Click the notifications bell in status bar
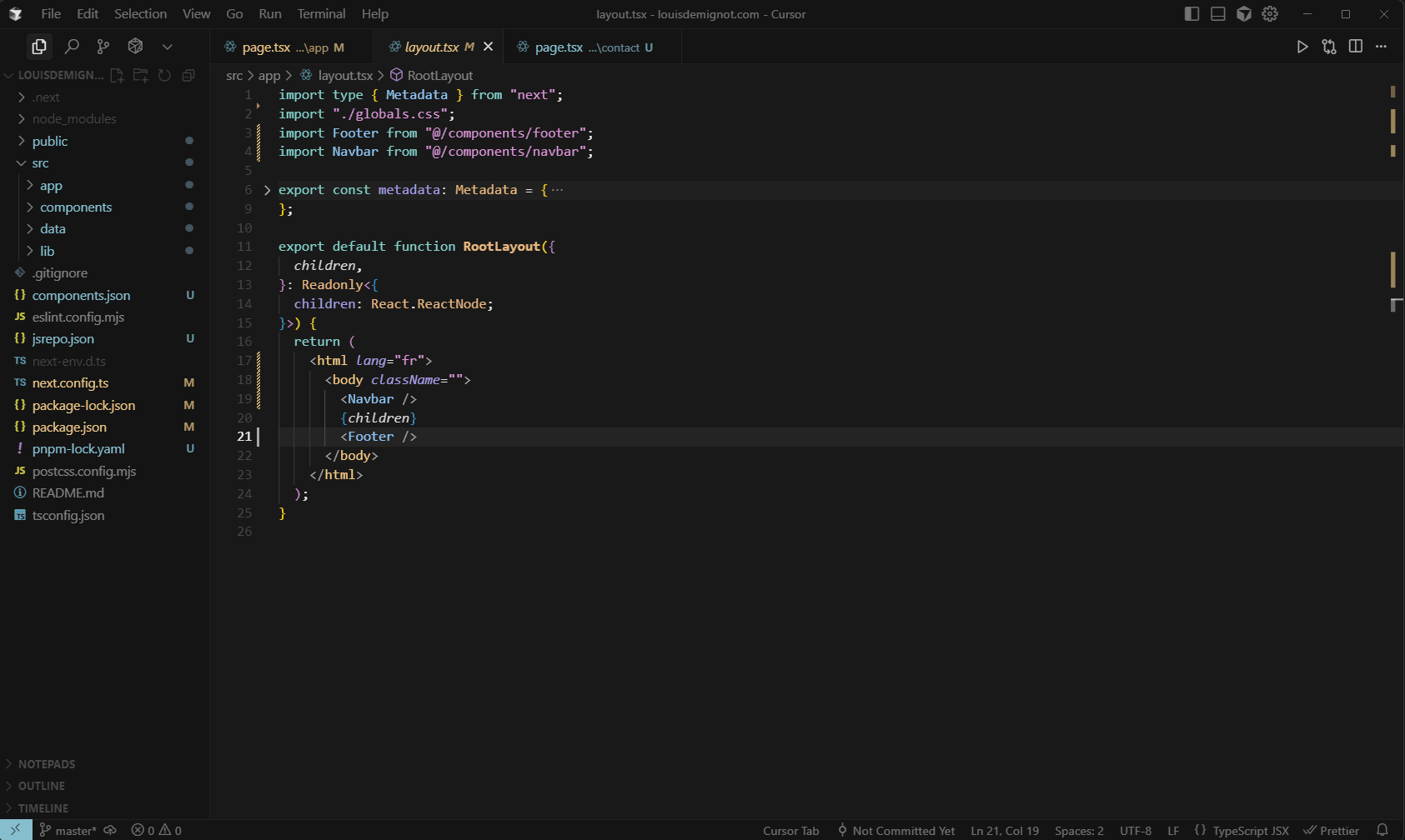1405x840 pixels. (x=1382, y=830)
